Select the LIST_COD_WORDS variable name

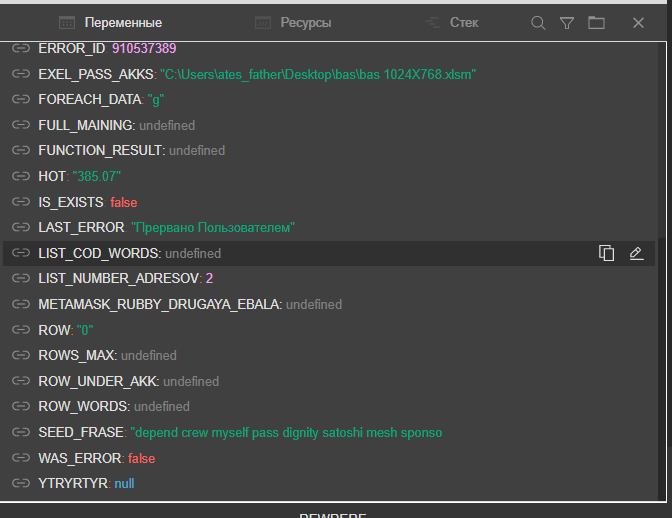coord(99,253)
